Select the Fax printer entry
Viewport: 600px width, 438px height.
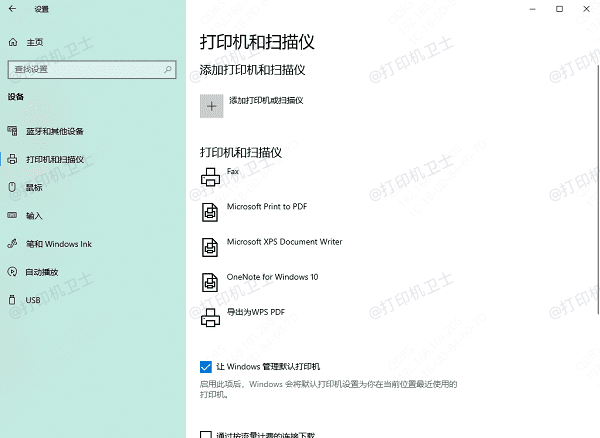(x=233, y=171)
